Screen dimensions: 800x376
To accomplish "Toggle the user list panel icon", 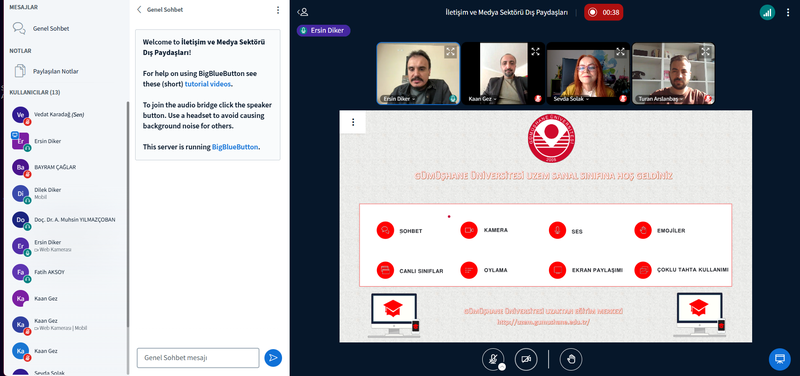I will pyautogui.click(x=303, y=12).
